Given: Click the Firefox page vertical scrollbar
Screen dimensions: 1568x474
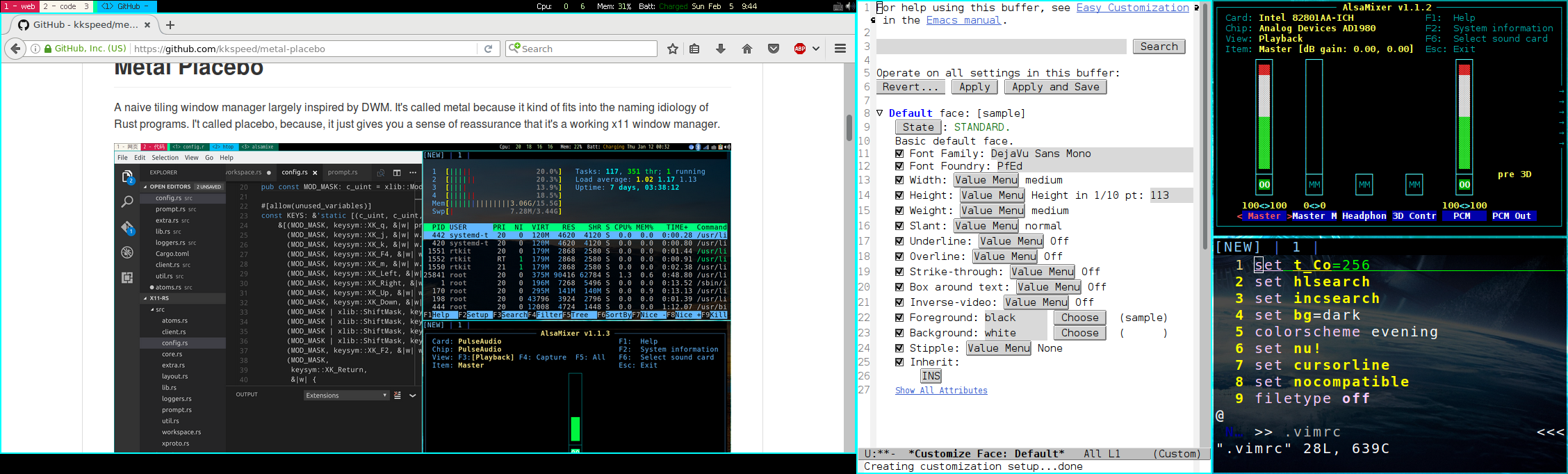Looking at the screenshot, I should point(849,128).
